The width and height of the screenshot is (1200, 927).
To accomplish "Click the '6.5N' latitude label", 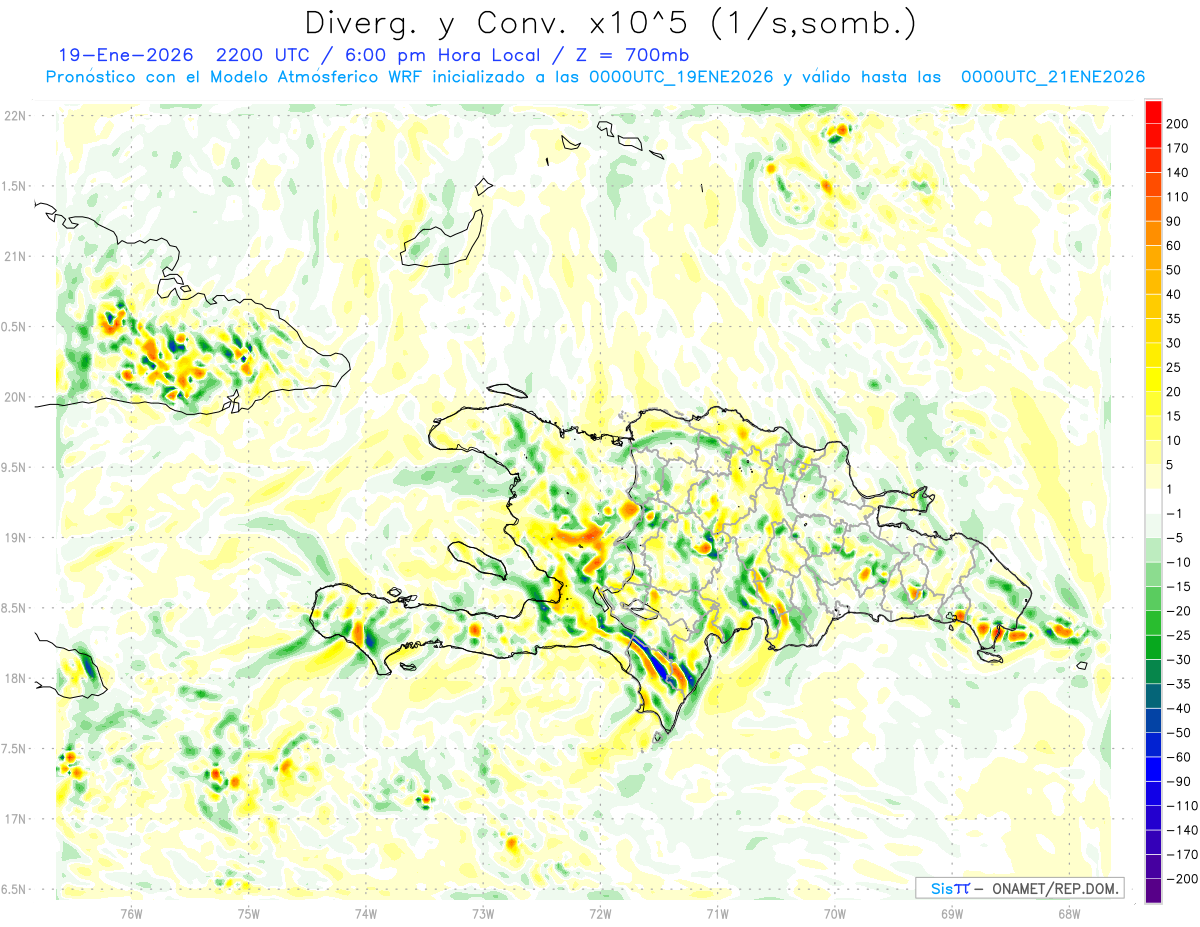I will (15, 889).
